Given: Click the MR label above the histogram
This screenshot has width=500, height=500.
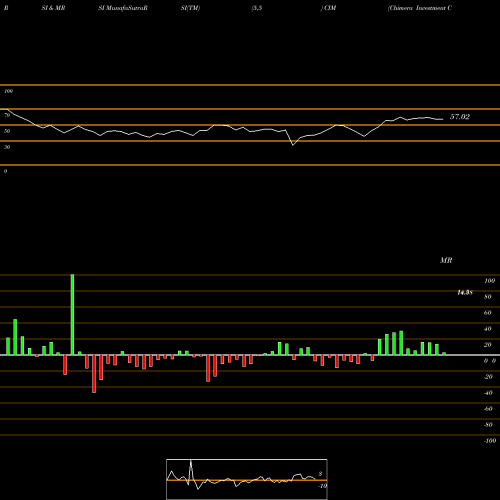Looking at the screenshot, I should pos(446,260).
